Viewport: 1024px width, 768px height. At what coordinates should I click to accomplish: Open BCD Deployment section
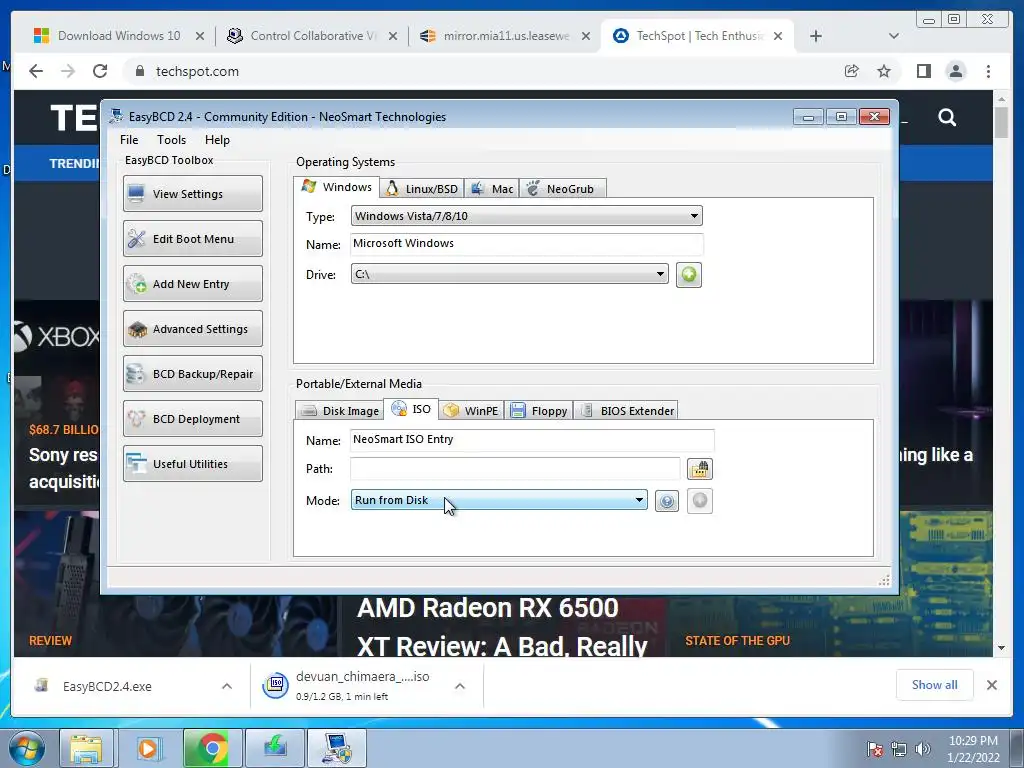193,419
